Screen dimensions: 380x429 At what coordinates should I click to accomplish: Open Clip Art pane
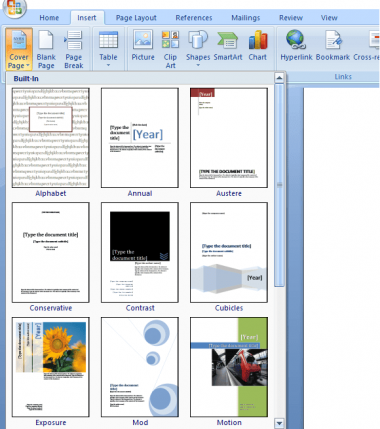pos(170,49)
